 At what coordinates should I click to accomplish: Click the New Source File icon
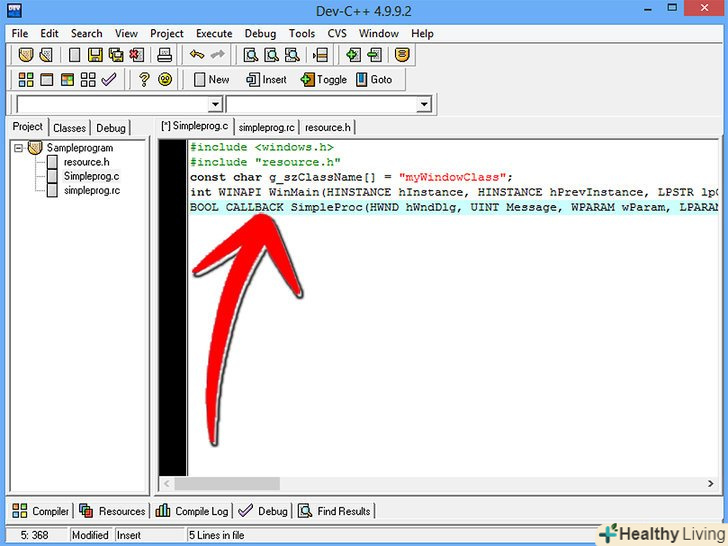74,55
